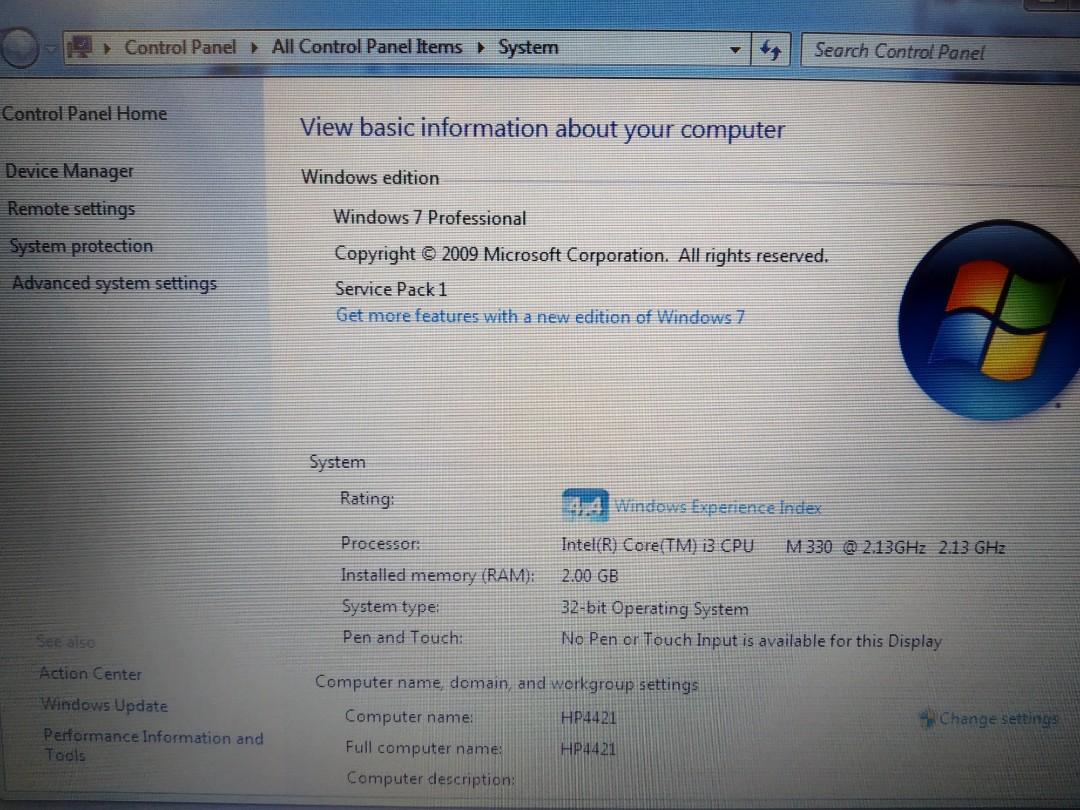Click the refresh button beside address bar
This screenshot has height=810, width=1080.
pyautogui.click(x=770, y=50)
